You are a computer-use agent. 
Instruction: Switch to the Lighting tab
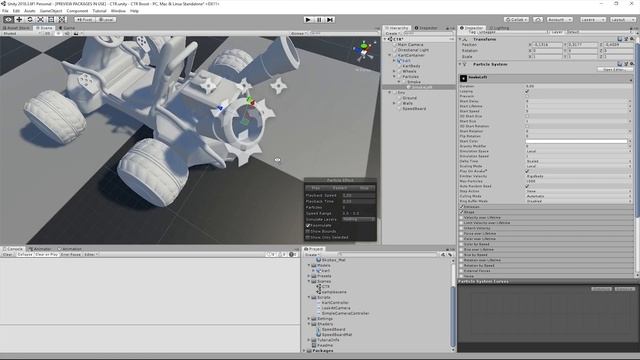pos(499,28)
